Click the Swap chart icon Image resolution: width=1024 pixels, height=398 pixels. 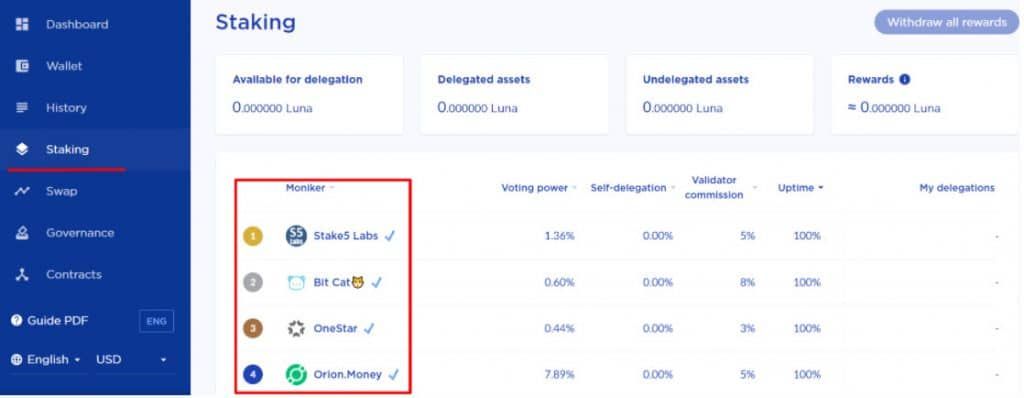[x=22, y=191]
